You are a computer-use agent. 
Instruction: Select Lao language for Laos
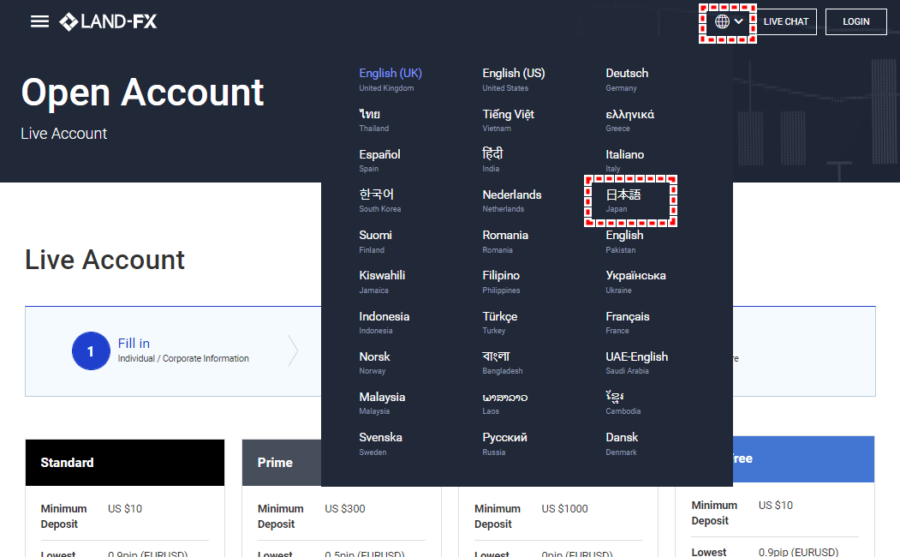coord(505,403)
